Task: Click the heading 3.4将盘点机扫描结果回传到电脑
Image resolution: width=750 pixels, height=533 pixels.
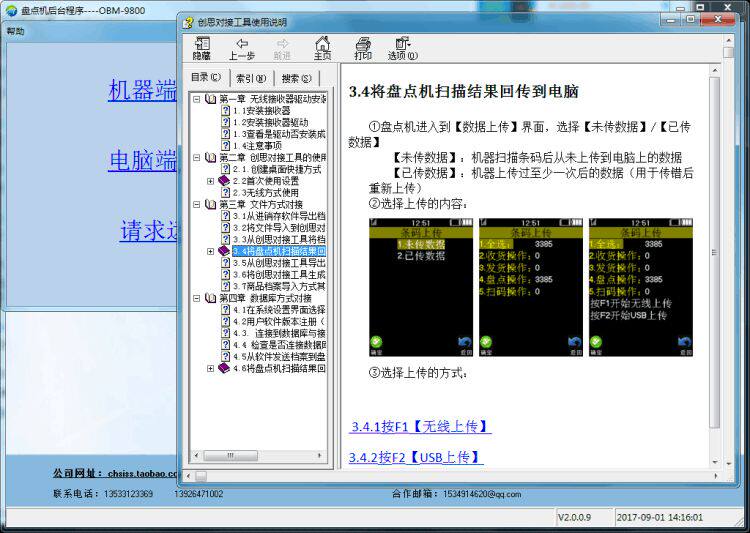Action: click(464, 91)
